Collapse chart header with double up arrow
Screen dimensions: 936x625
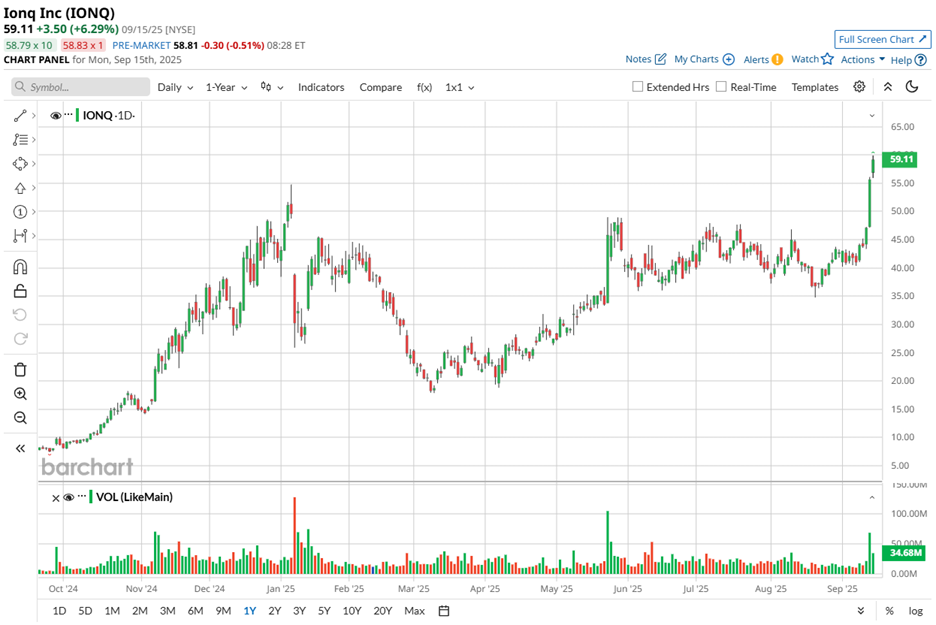888,87
